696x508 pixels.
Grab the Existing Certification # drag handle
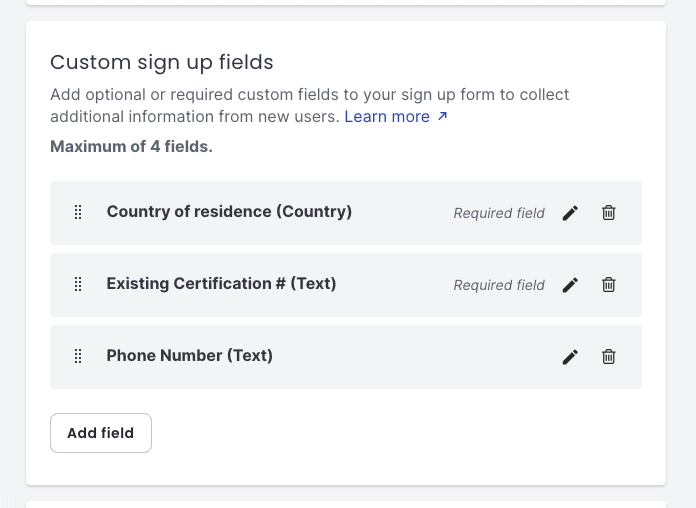pos(78,284)
